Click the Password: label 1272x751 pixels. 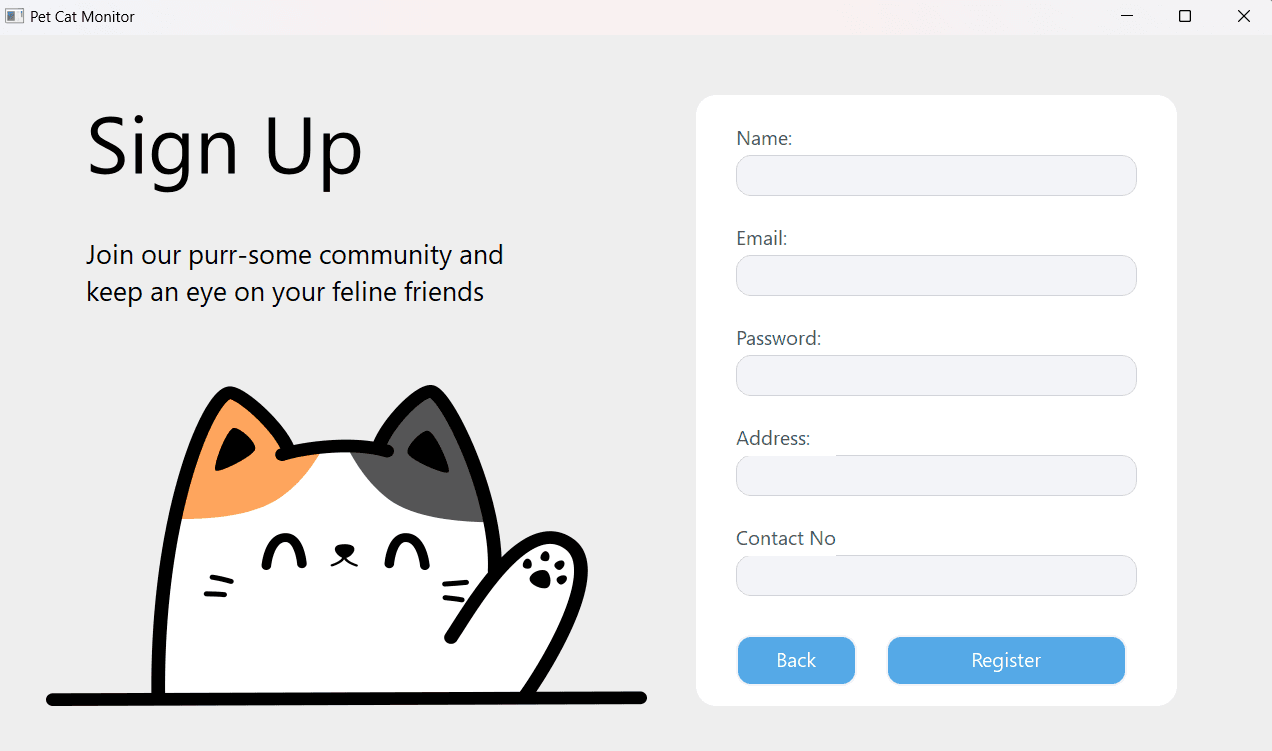coord(778,338)
